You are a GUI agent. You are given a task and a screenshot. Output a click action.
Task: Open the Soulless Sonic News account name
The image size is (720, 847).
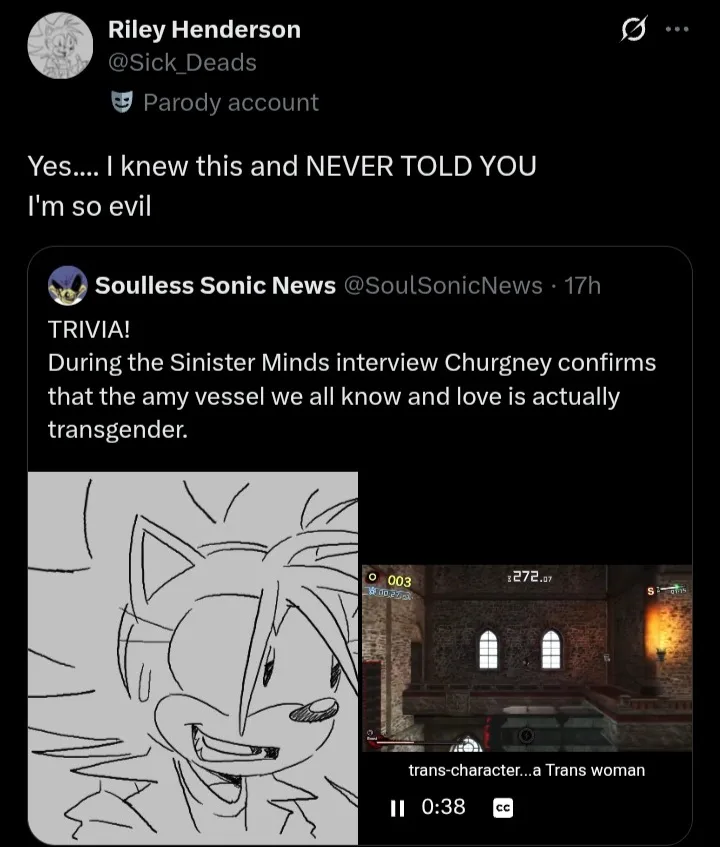(x=215, y=286)
